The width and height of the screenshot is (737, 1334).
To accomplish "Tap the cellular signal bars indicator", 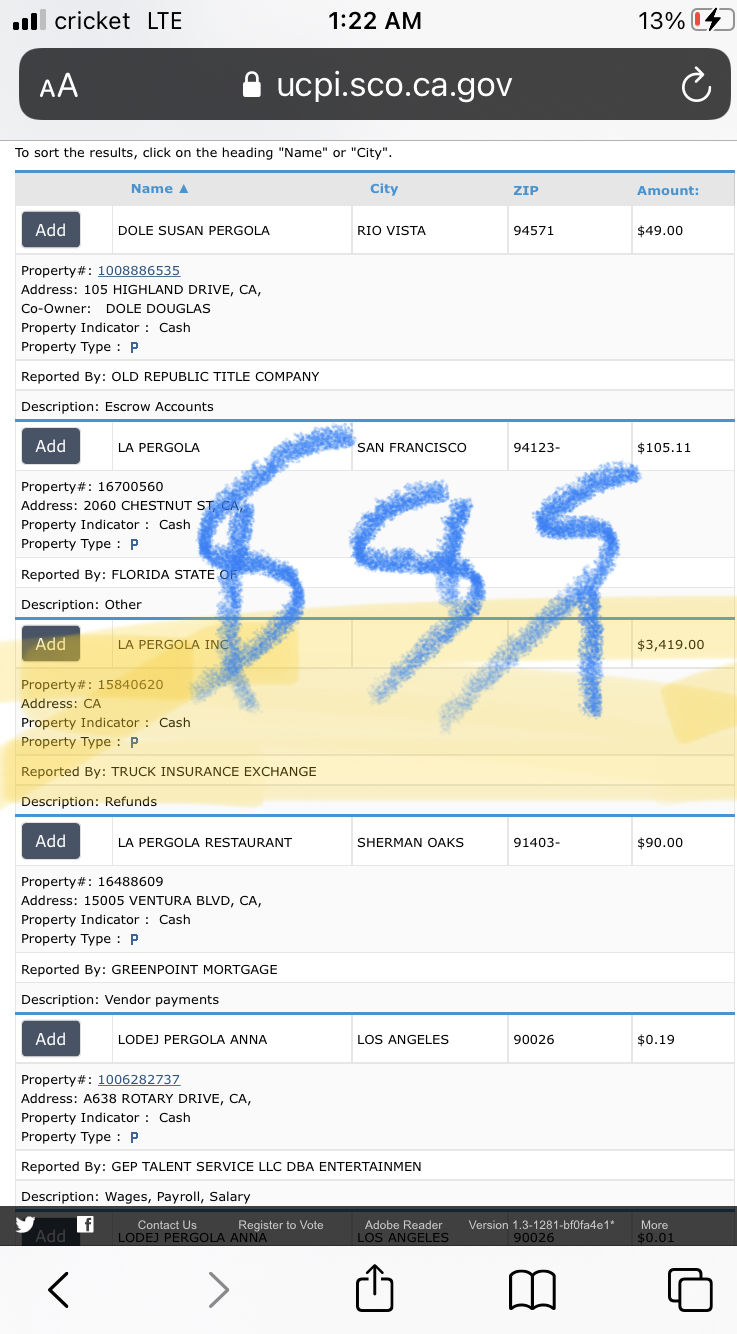I will pos(27,20).
